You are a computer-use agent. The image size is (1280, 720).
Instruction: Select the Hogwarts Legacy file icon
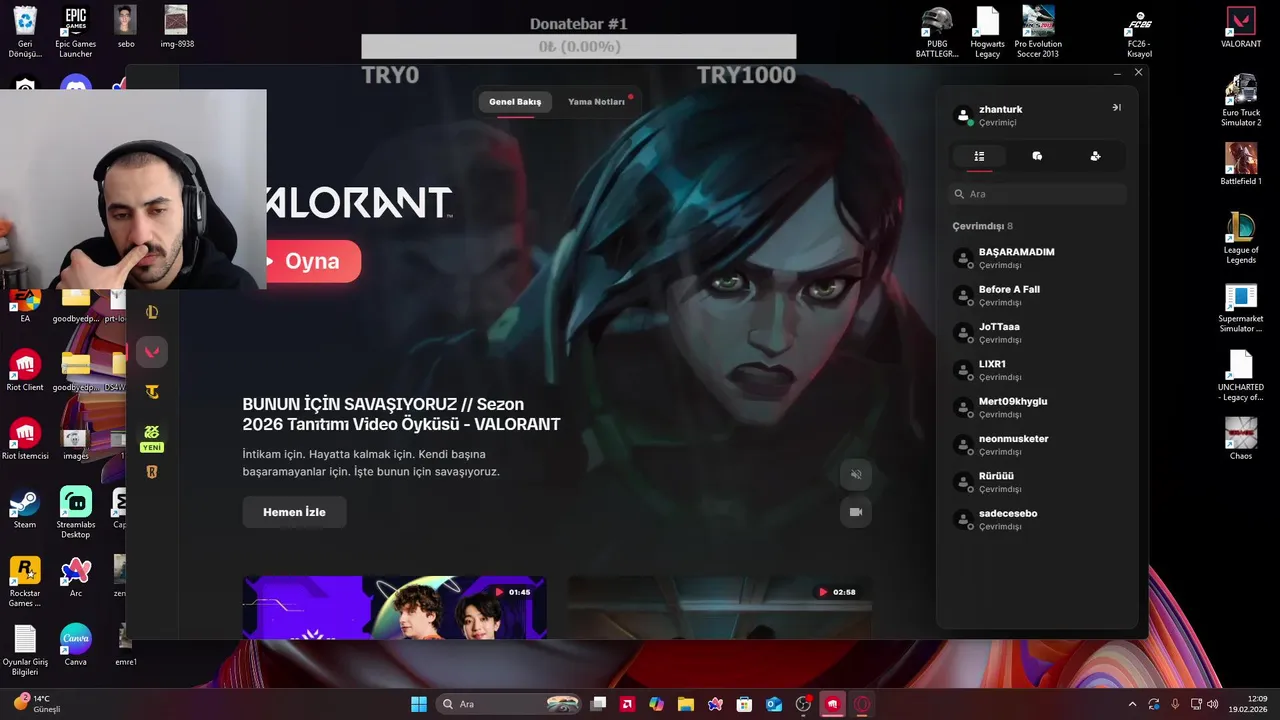click(x=987, y=33)
